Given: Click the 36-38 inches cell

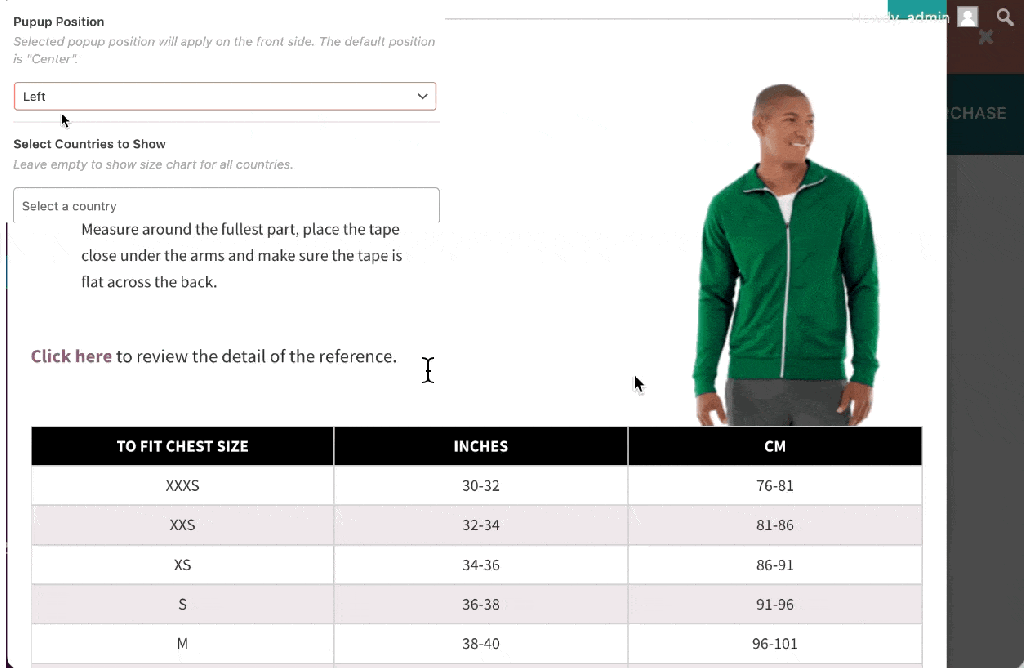Looking at the screenshot, I should point(481,605).
